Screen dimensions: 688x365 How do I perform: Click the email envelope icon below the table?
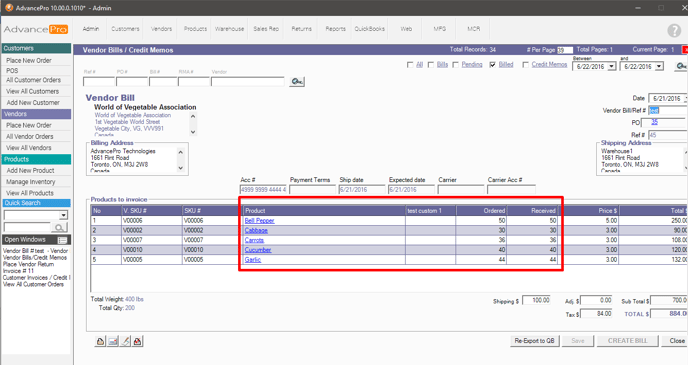(113, 341)
